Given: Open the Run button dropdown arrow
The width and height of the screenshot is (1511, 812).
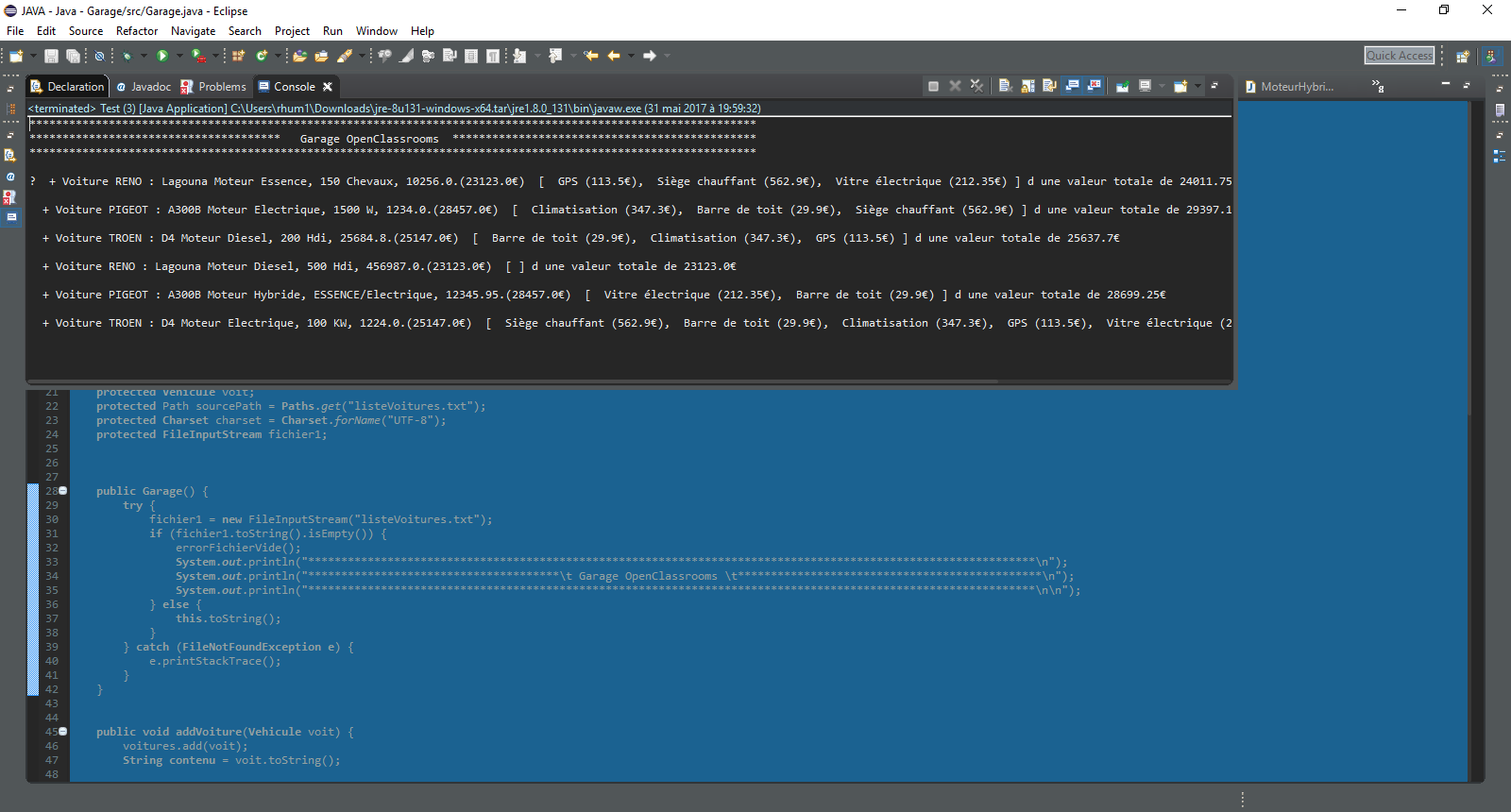Looking at the screenshot, I should (x=179, y=56).
